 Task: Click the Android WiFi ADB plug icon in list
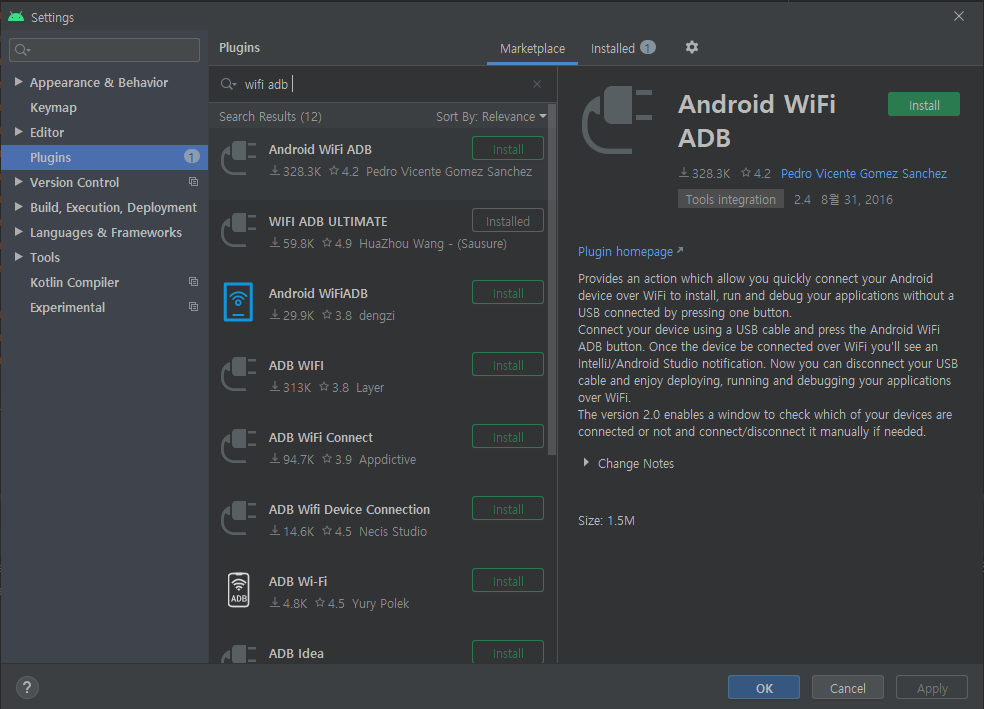click(238, 159)
